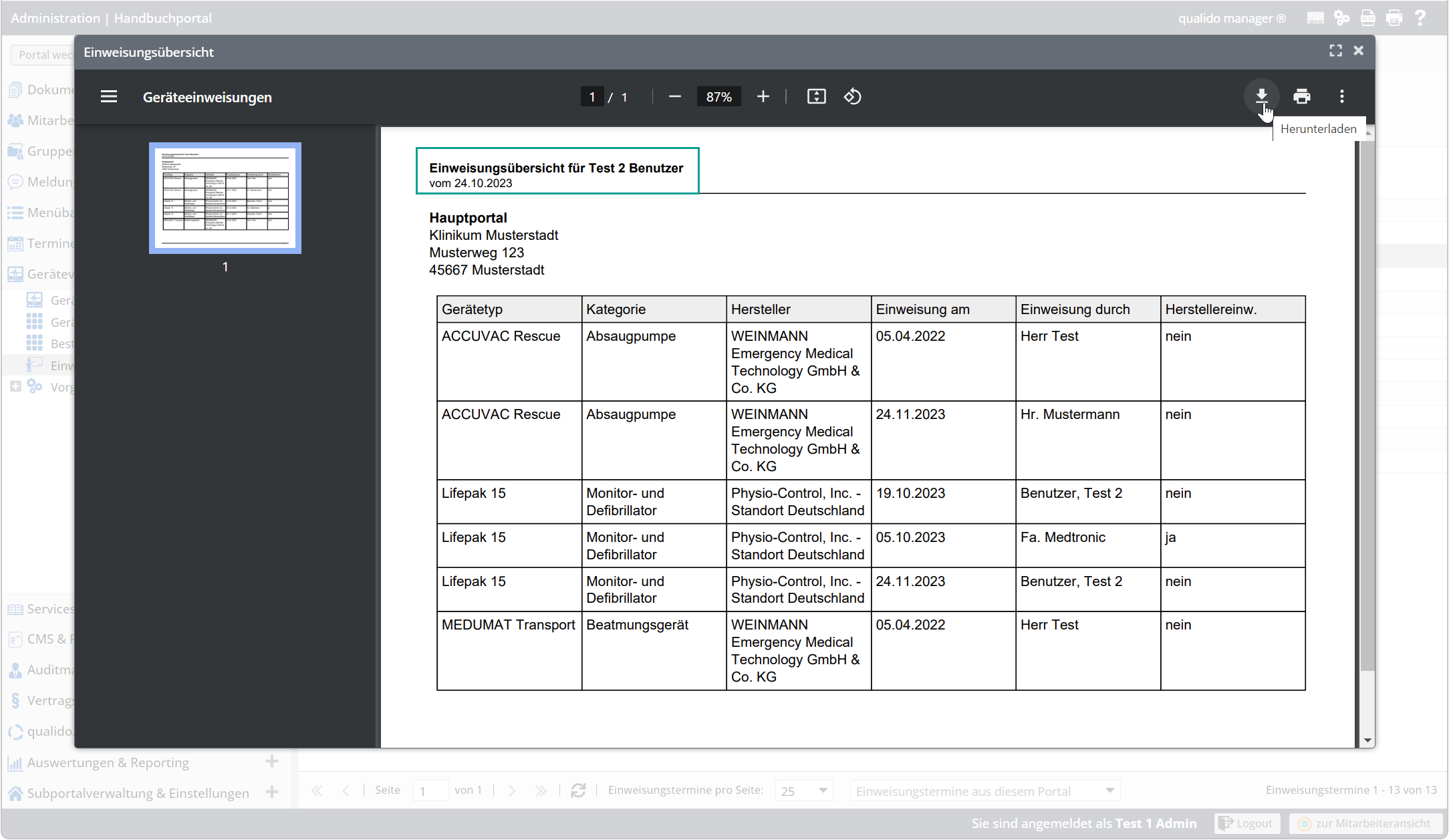The width and height of the screenshot is (1449, 840).
Task: Open the settings gears icon in header
Action: coord(1341,18)
